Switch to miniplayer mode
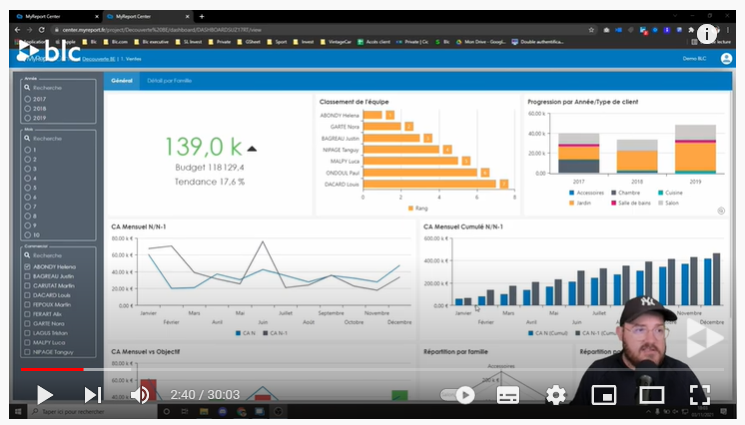The height and width of the screenshot is (425, 745). [x=603, y=395]
